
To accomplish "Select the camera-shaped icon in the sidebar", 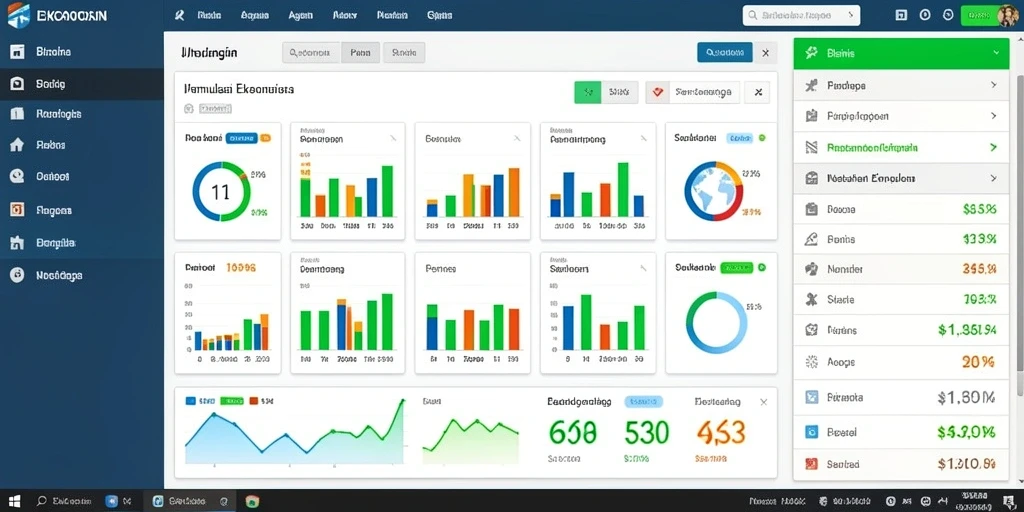I will pyautogui.click(x=17, y=84).
